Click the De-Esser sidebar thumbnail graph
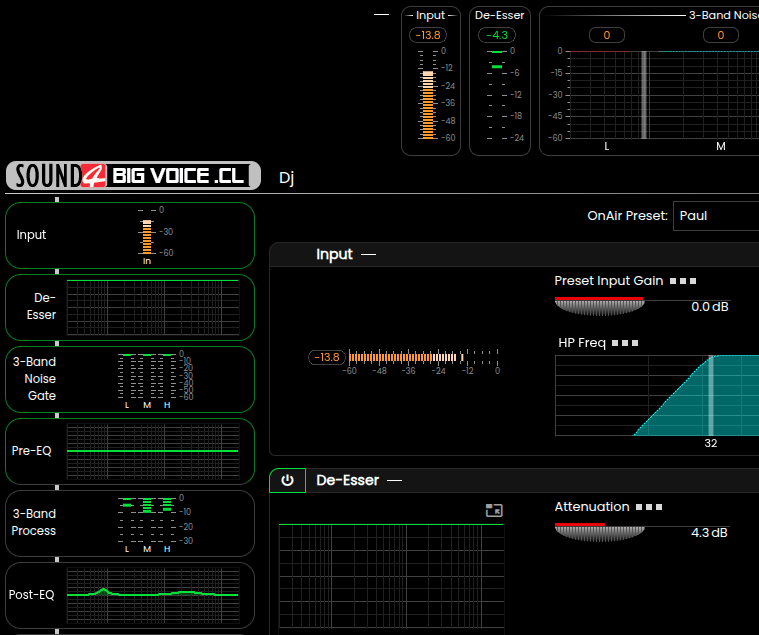The height and width of the screenshot is (635, 759). (x=153, y=307)
